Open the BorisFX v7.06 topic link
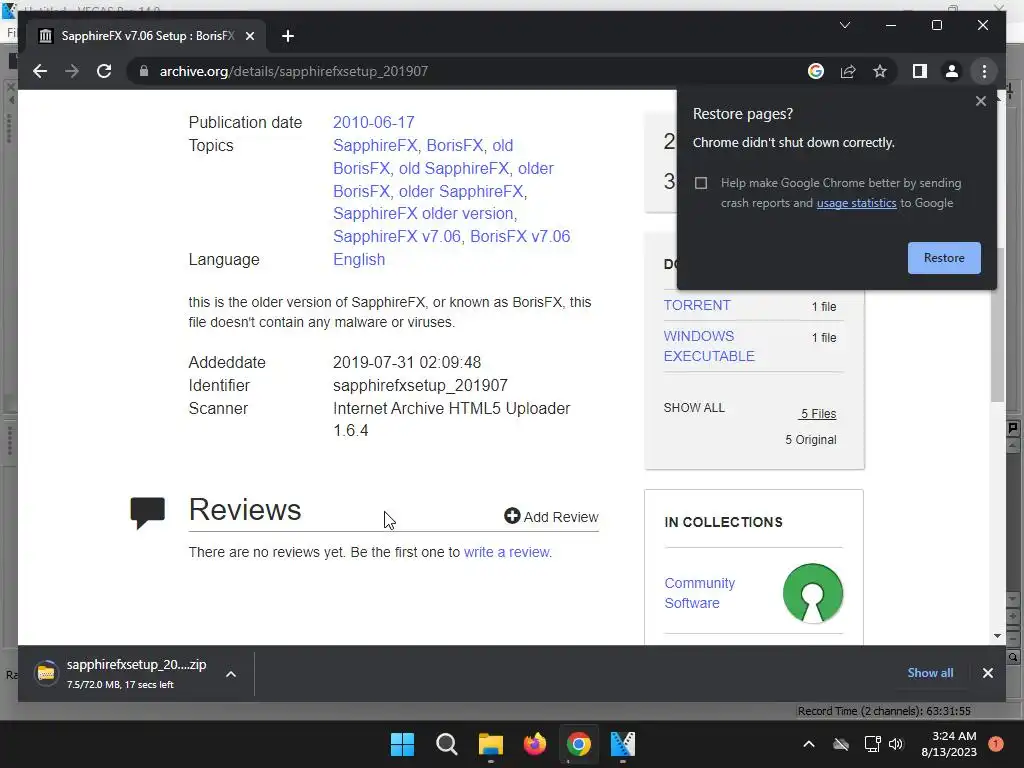 (x=520, y=236)
